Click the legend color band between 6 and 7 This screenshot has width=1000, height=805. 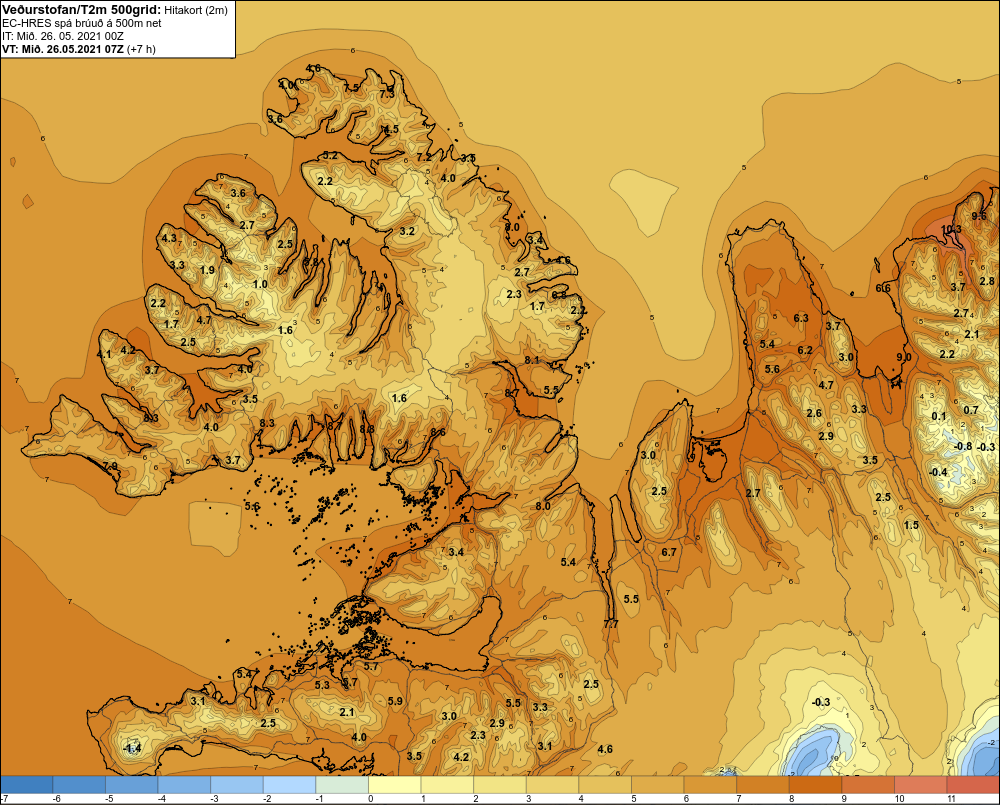click(711, 784)
